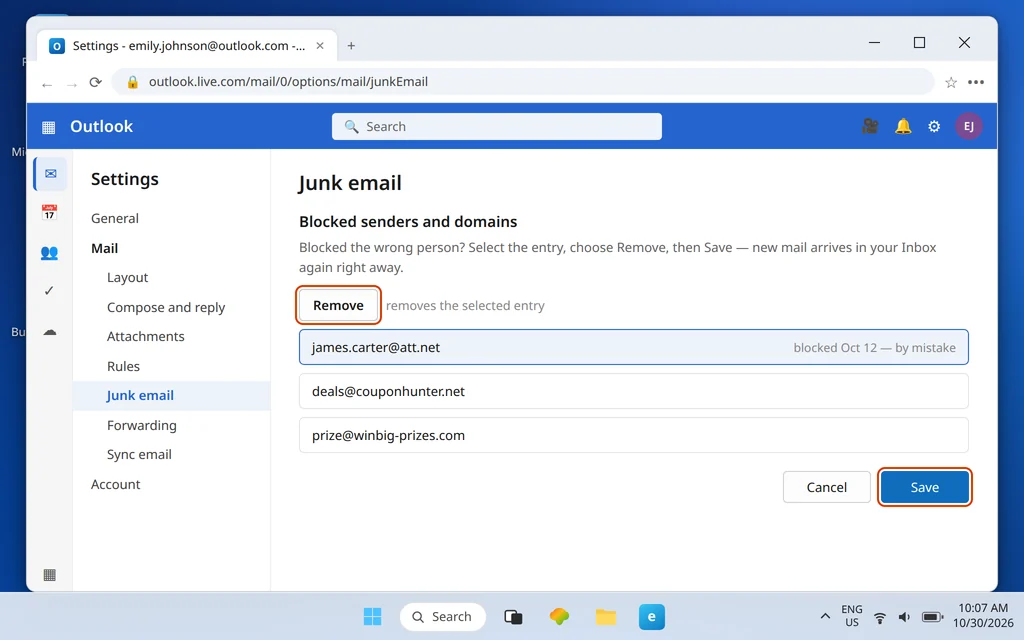Open the Outlook app launcher grid

click(x=48, y=127)
